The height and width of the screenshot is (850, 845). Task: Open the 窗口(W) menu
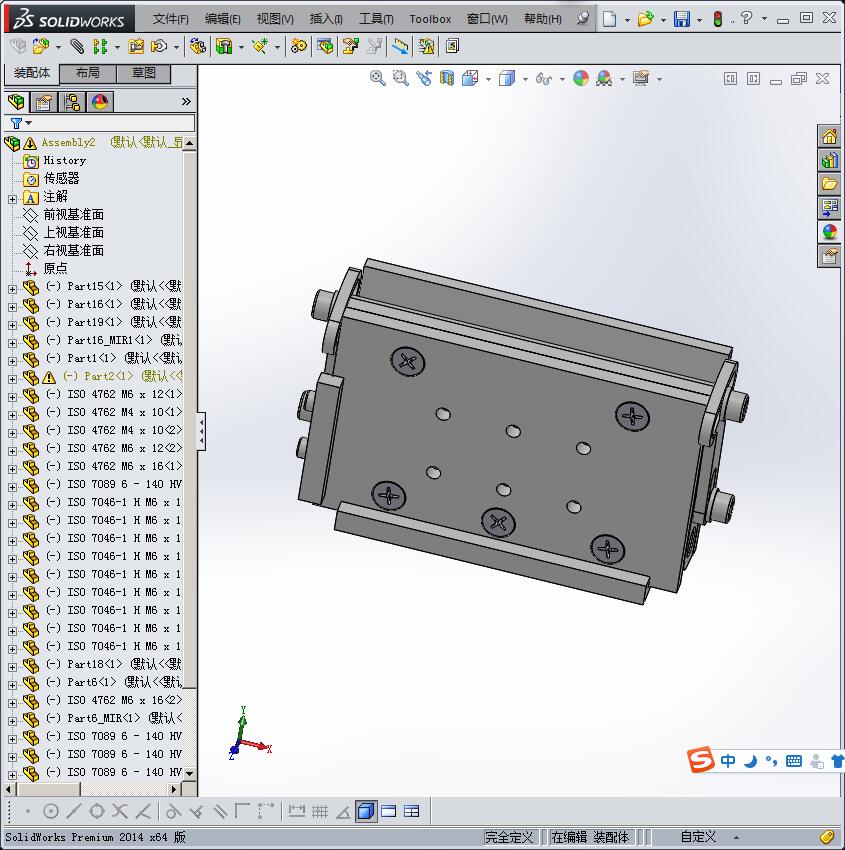click(487, 19)
